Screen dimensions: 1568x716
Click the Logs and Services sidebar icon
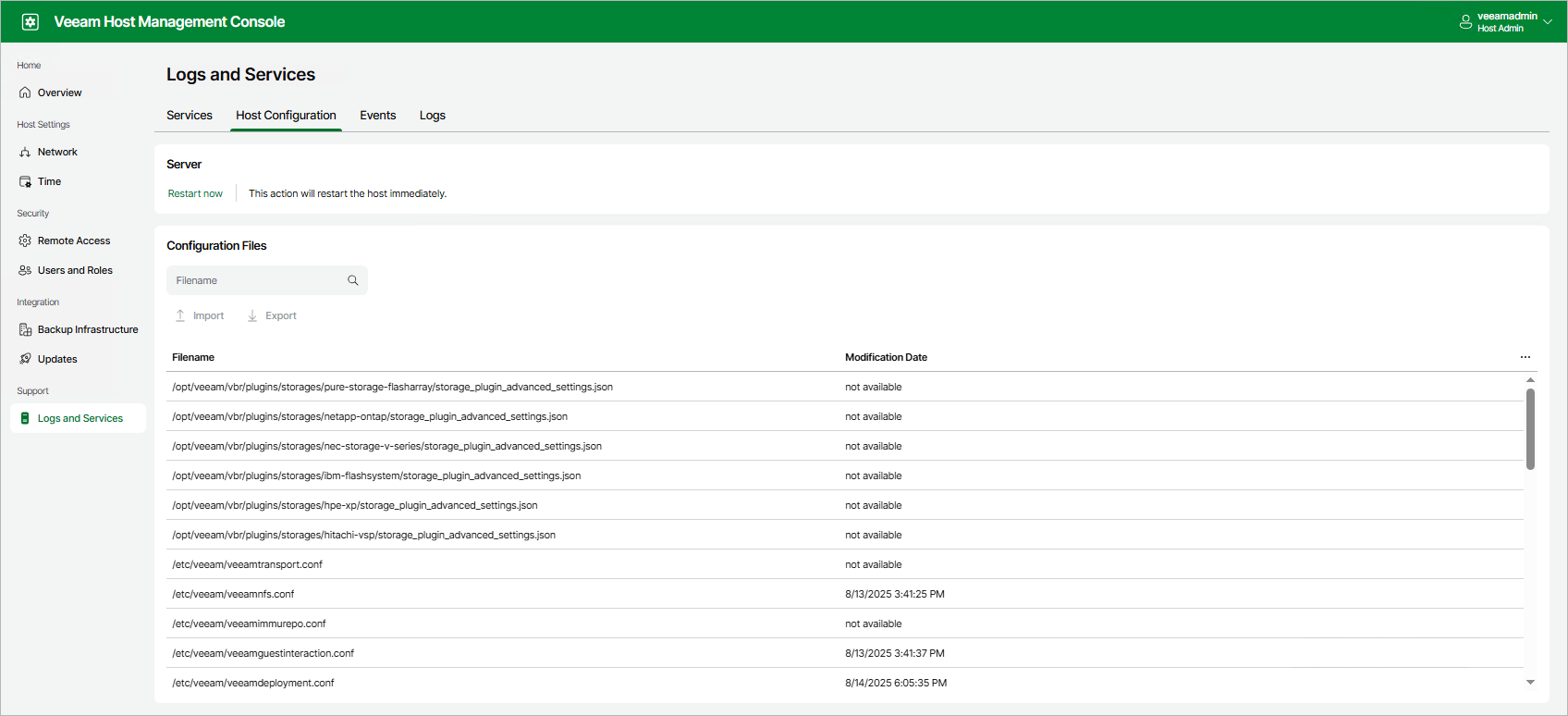coord(25,418)
